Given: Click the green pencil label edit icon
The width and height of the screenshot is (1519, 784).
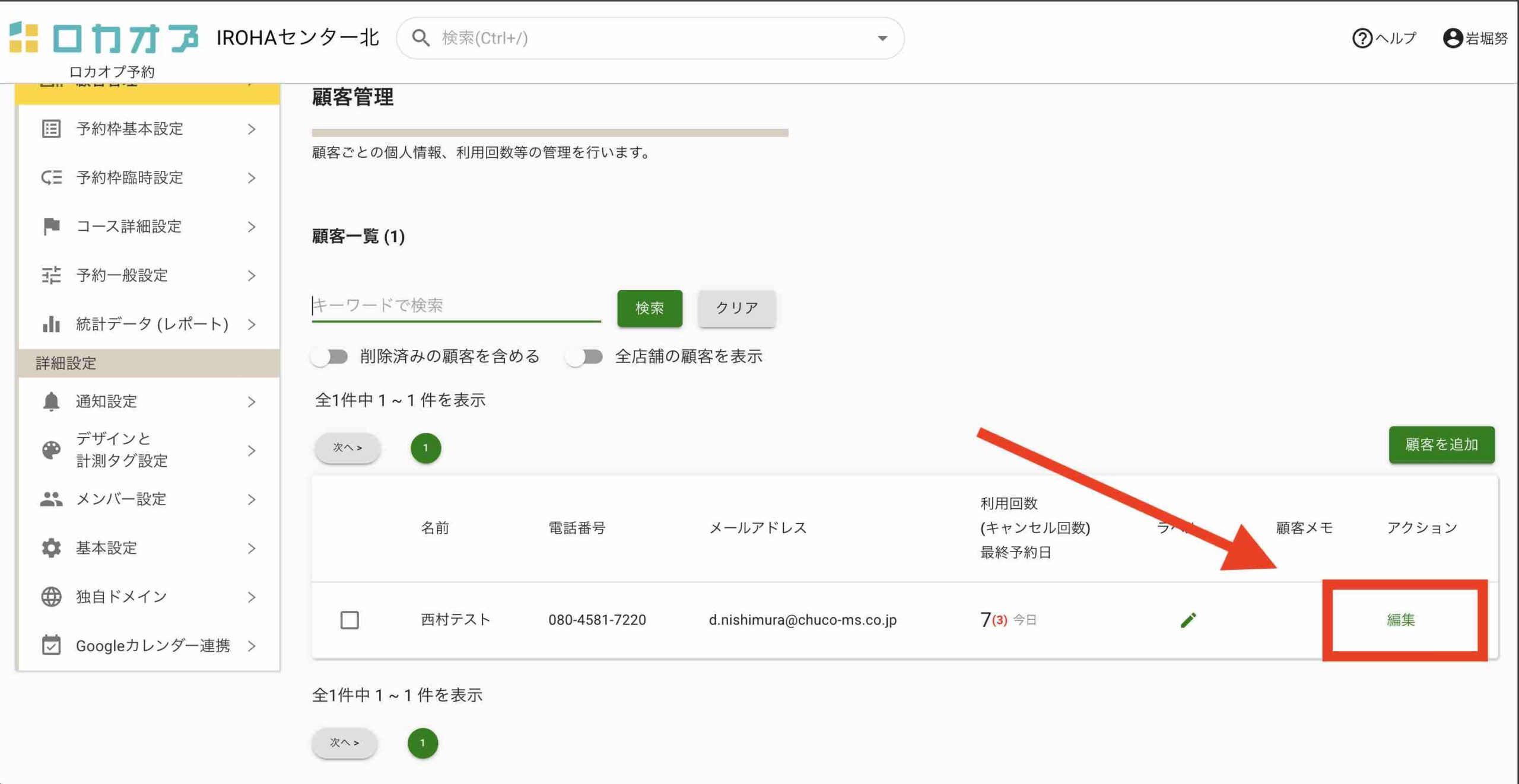Looking at the screenshot, I should (1188, 620).
